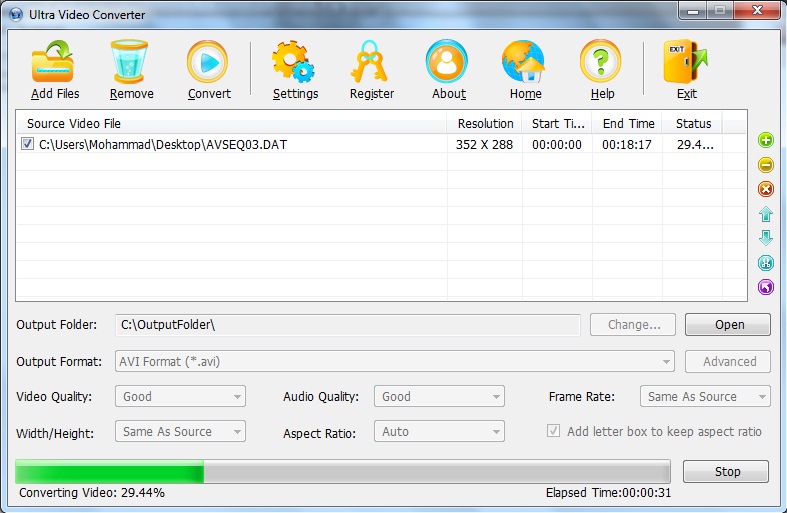Toggle Add letter box to keep aspect ratio

pos(553,431)
